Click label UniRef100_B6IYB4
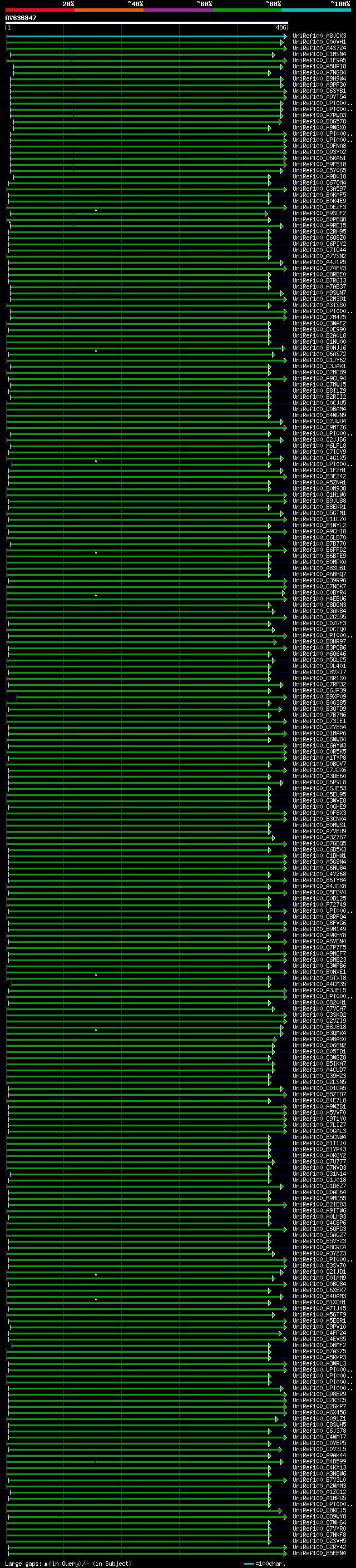 [x=319, y=880]
